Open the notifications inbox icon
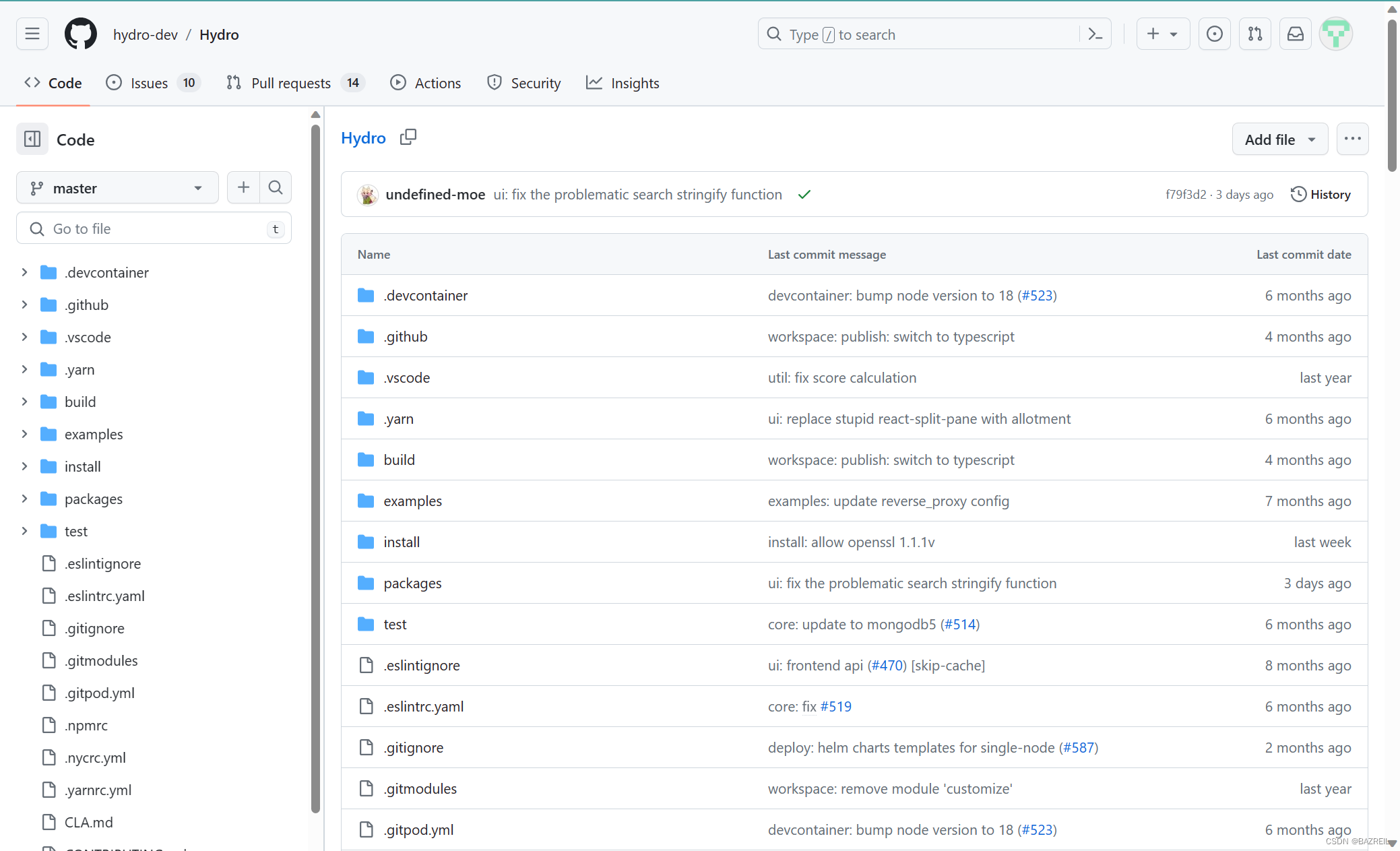Viewport: 1400px width, 851px height. (1295, 34)
